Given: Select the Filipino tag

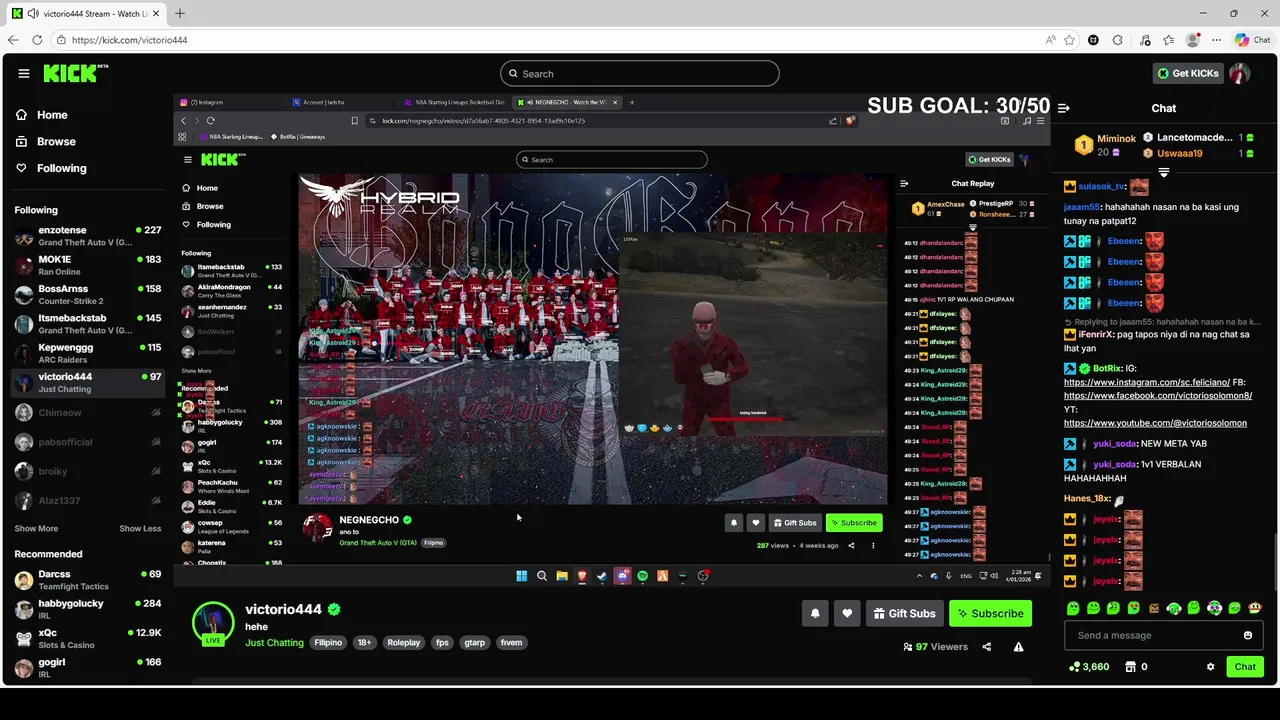Looking at the screenshot, I should (x=328, y=643).
